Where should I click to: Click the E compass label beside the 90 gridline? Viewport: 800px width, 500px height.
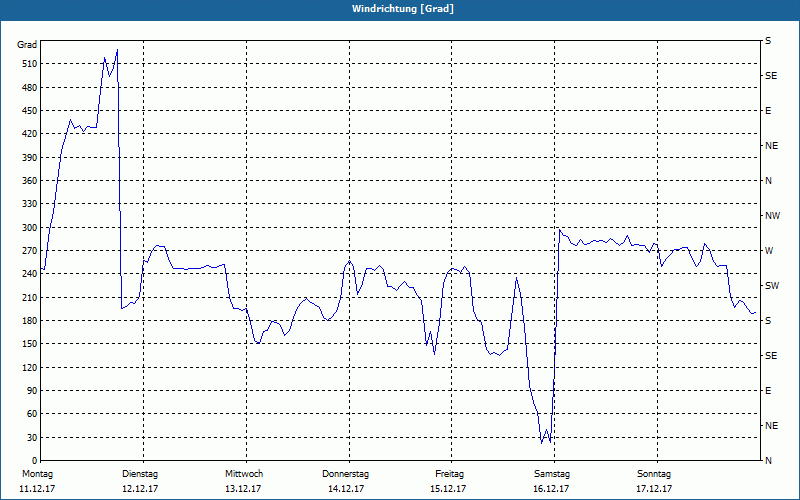768,390
